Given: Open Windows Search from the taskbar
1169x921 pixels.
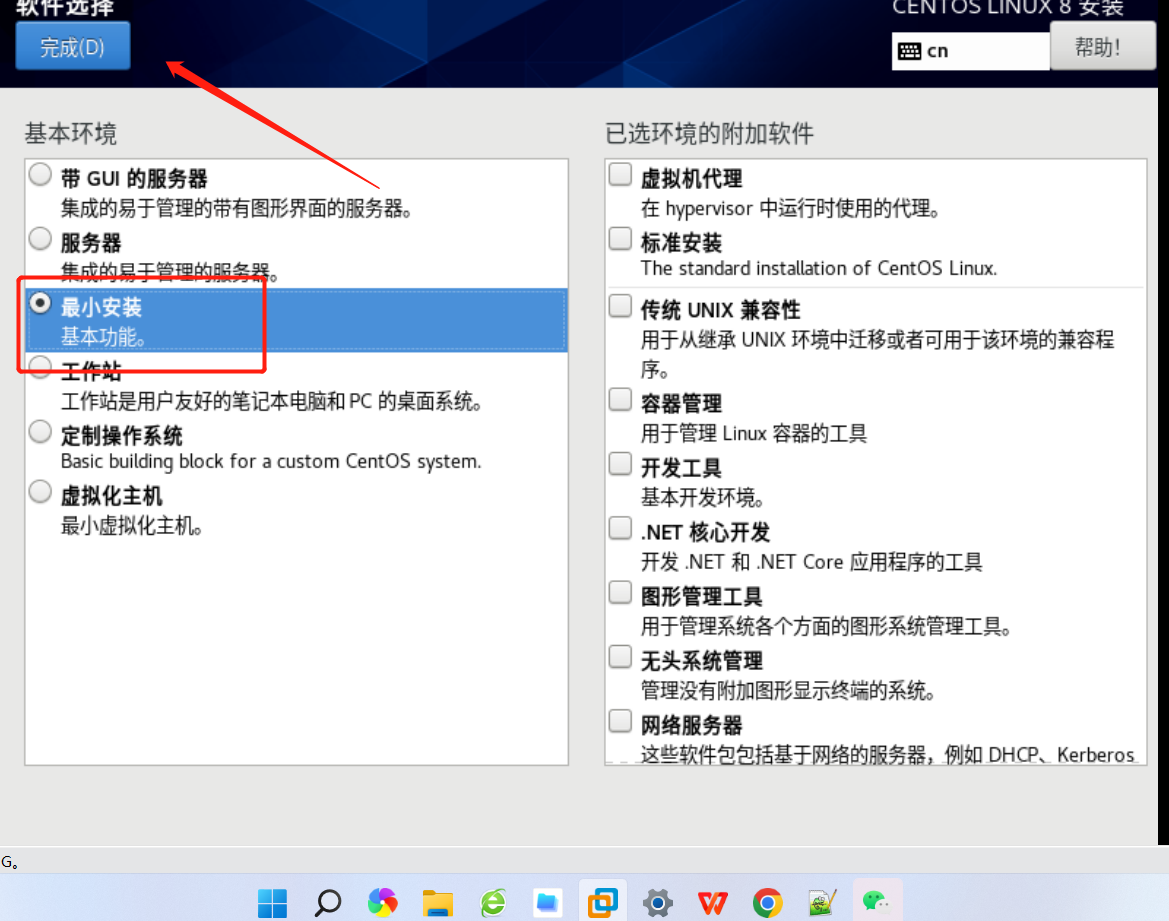Looking at the screenshot, I should (327, 902).
